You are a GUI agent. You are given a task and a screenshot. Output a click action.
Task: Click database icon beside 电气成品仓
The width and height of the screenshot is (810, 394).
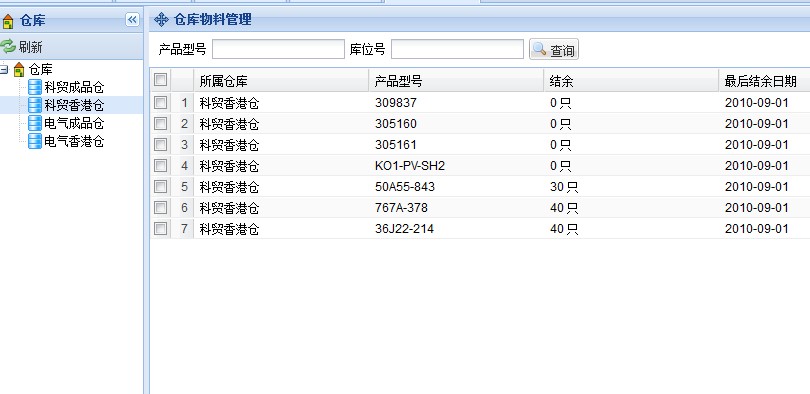[x=35, y=123]
